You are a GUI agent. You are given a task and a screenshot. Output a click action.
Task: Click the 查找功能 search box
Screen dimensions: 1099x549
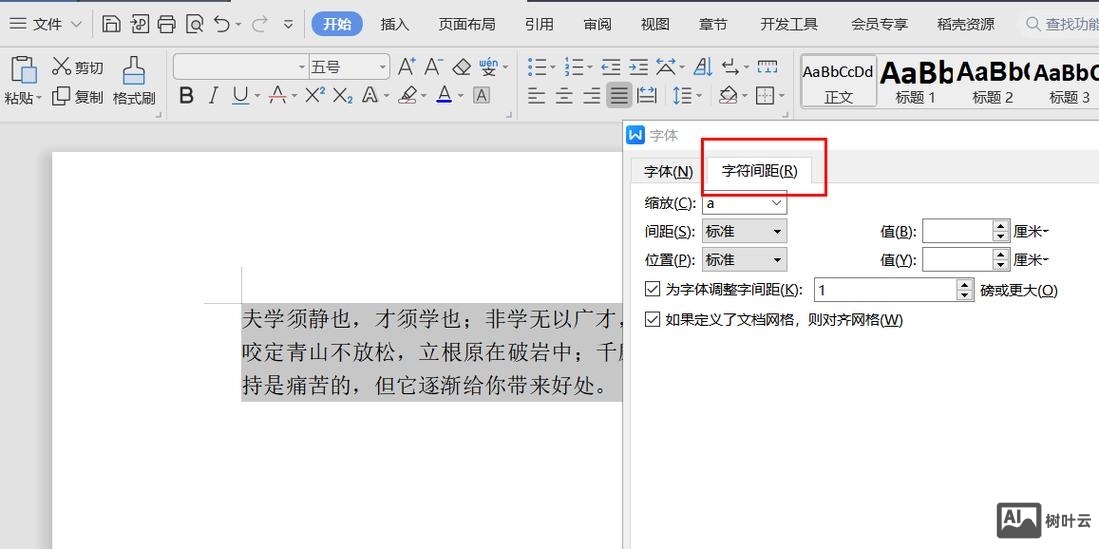click(x=1061, y=24)
